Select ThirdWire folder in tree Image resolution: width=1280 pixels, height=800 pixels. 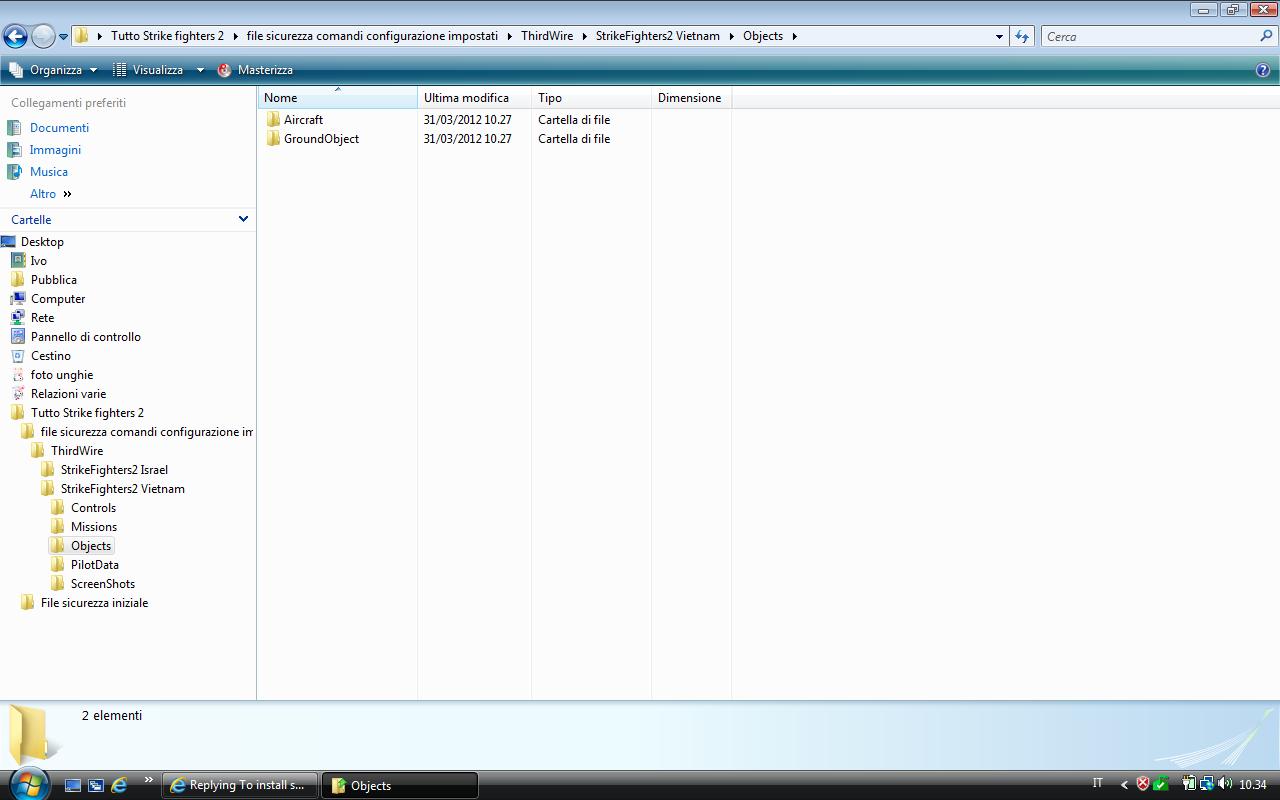tap(76, 451)
